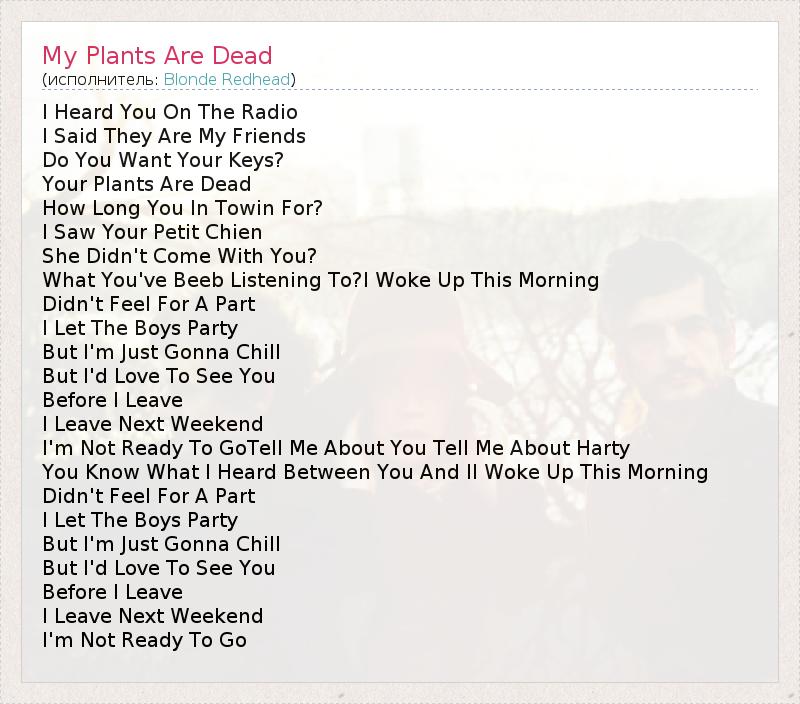Click the line She Didn't Come With You?

coord(179,256)
